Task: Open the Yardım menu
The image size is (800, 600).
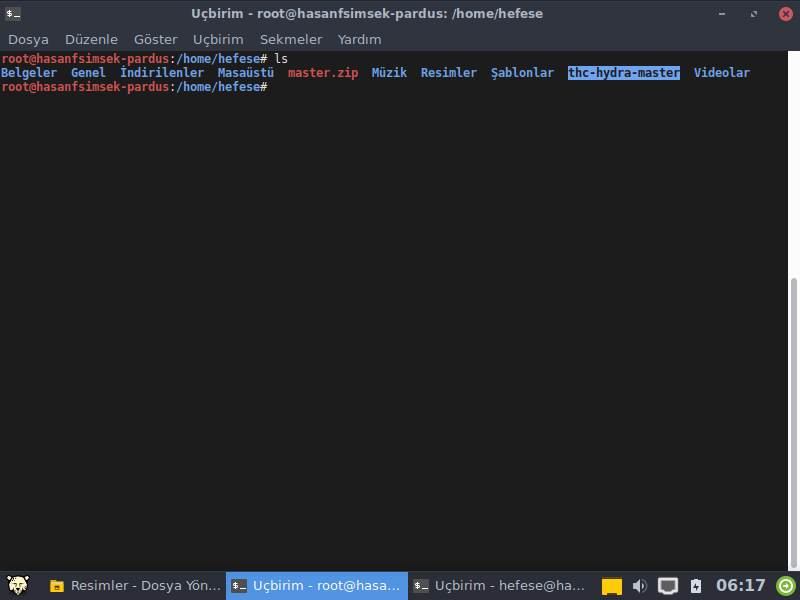Action: [x=360, y=39]
